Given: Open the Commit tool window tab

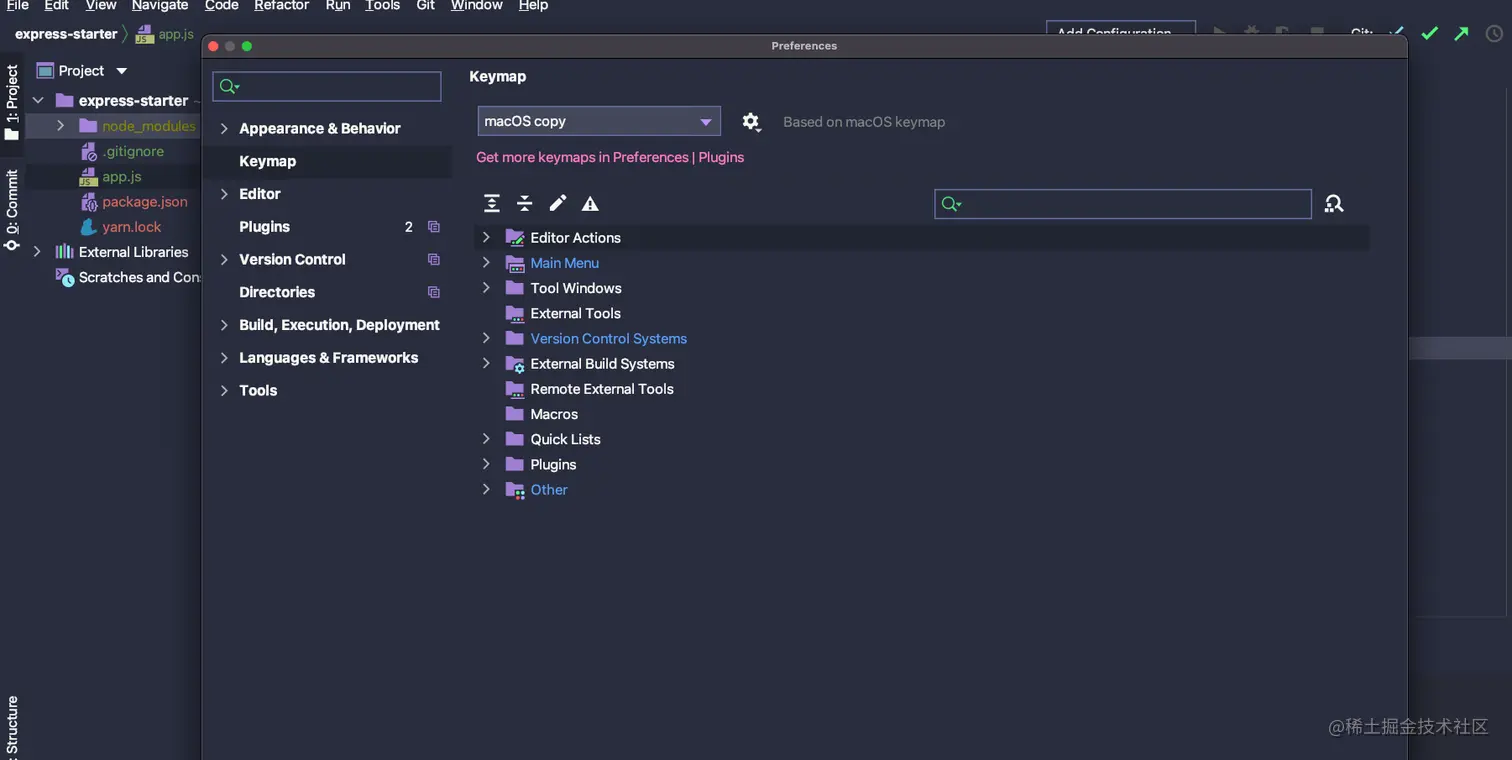Looking at the screenshot, I should pyautogui.click(x=12, y=210).
